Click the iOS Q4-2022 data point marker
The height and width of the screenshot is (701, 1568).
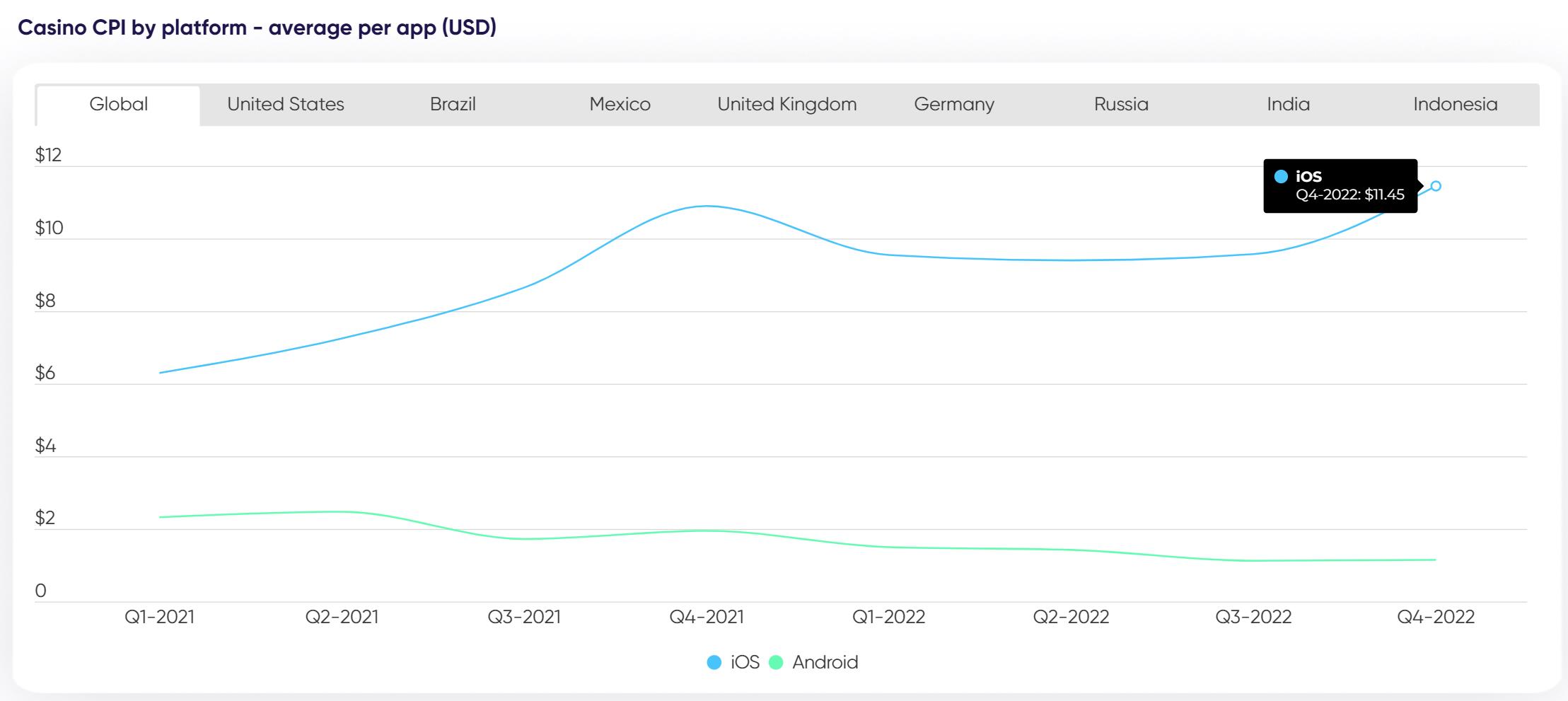click(1436, 186)
